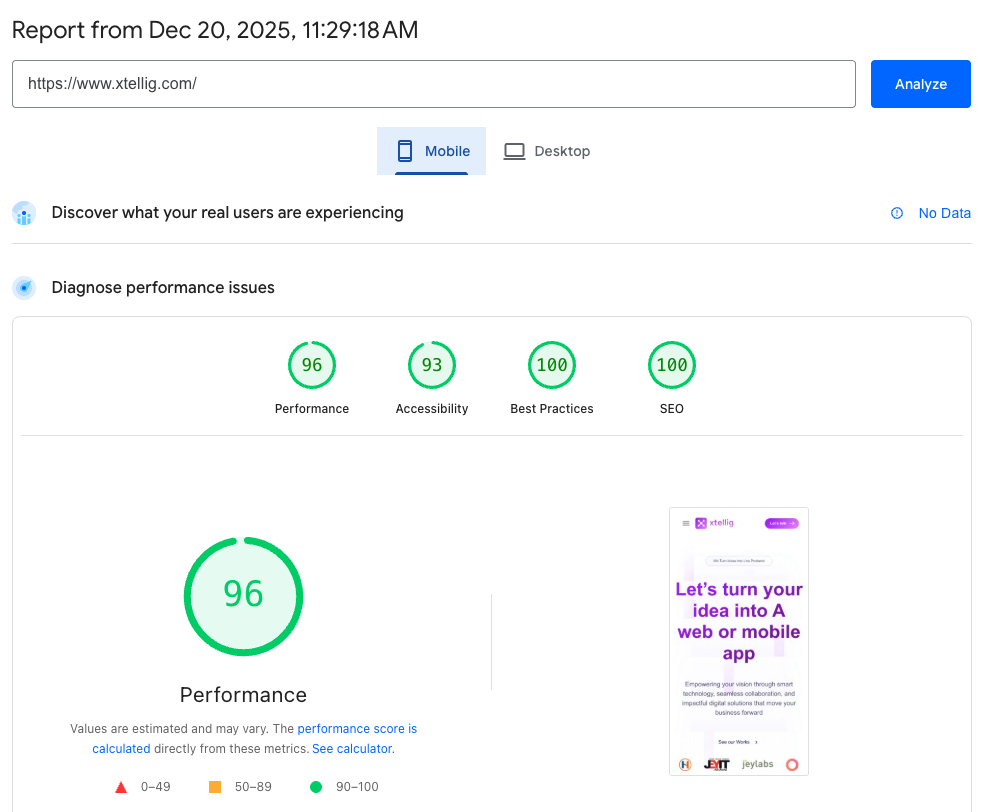Click the red 0-49 legend triangle
The width and height of the screenshot is (988, 812).
coord(121,786)
